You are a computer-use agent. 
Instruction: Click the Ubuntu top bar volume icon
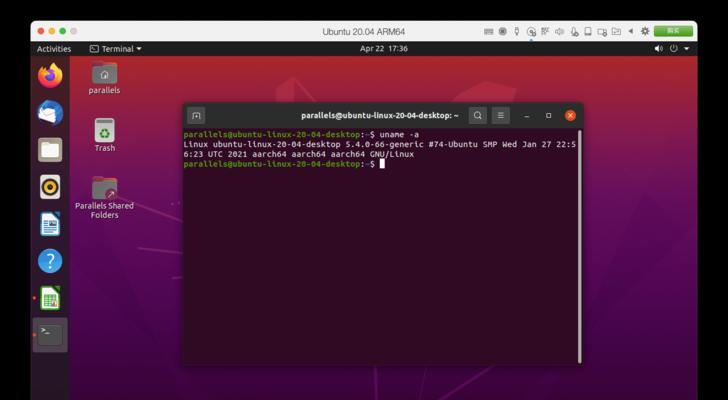[x=658, y=49]
